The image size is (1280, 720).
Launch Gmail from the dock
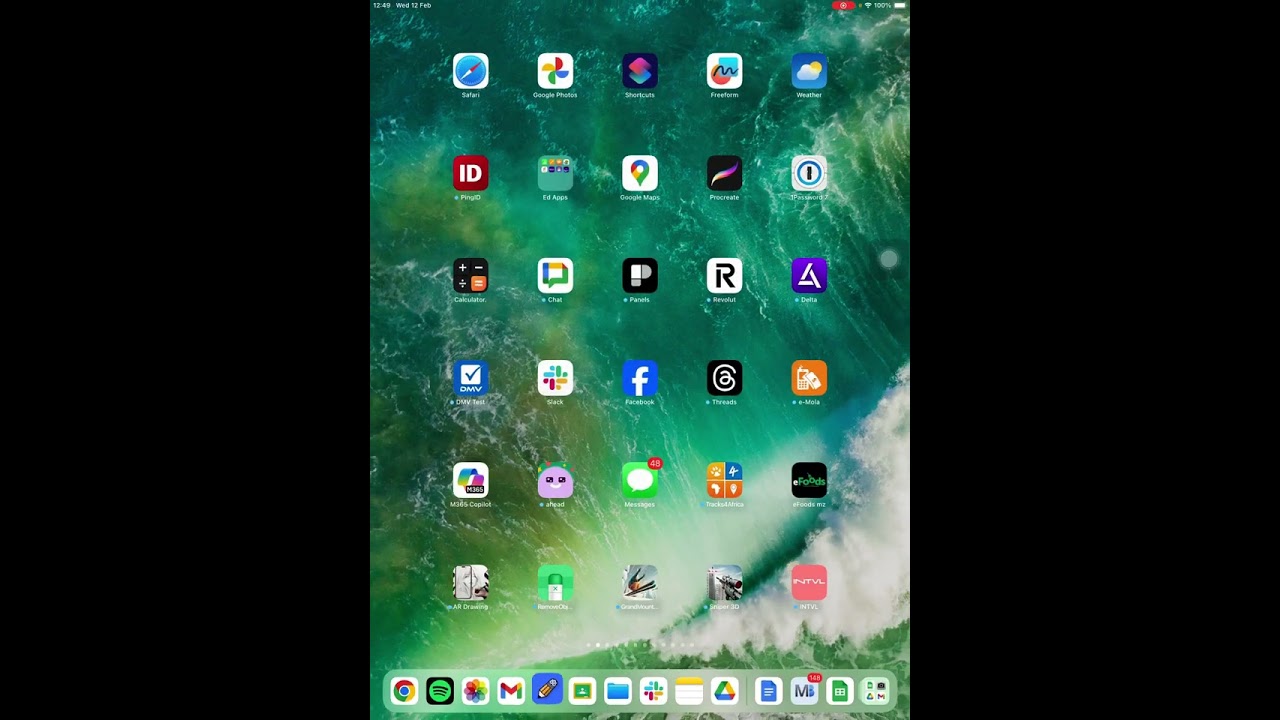pos(511,691)
